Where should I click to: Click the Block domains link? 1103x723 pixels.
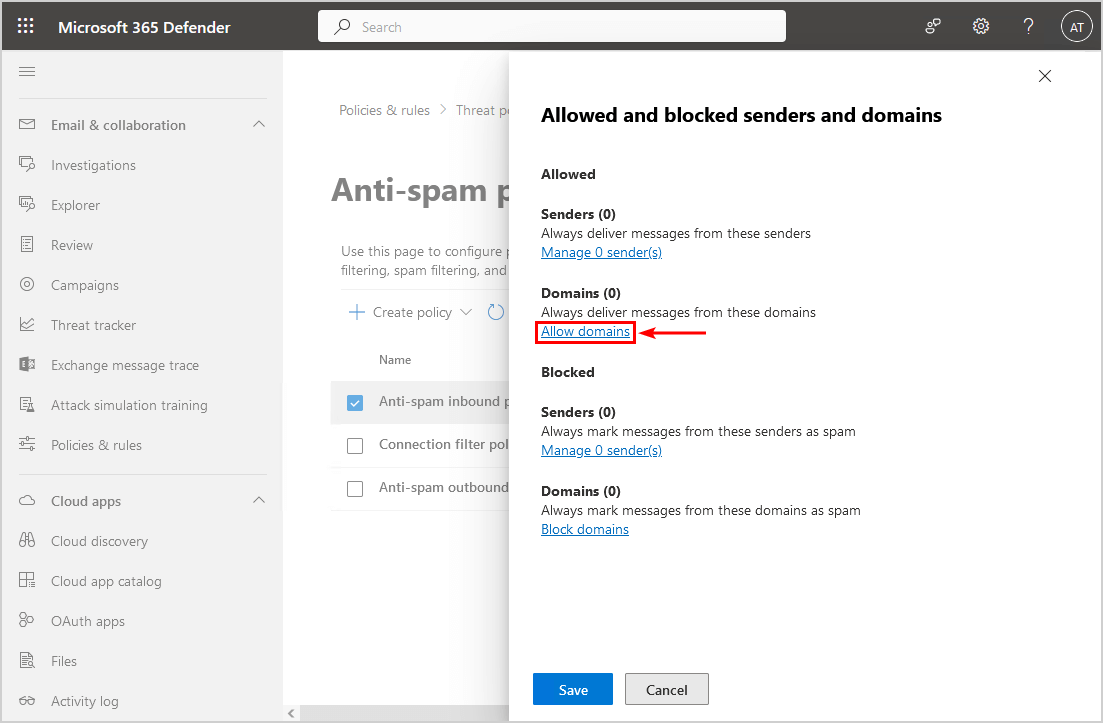coord(585,529)
